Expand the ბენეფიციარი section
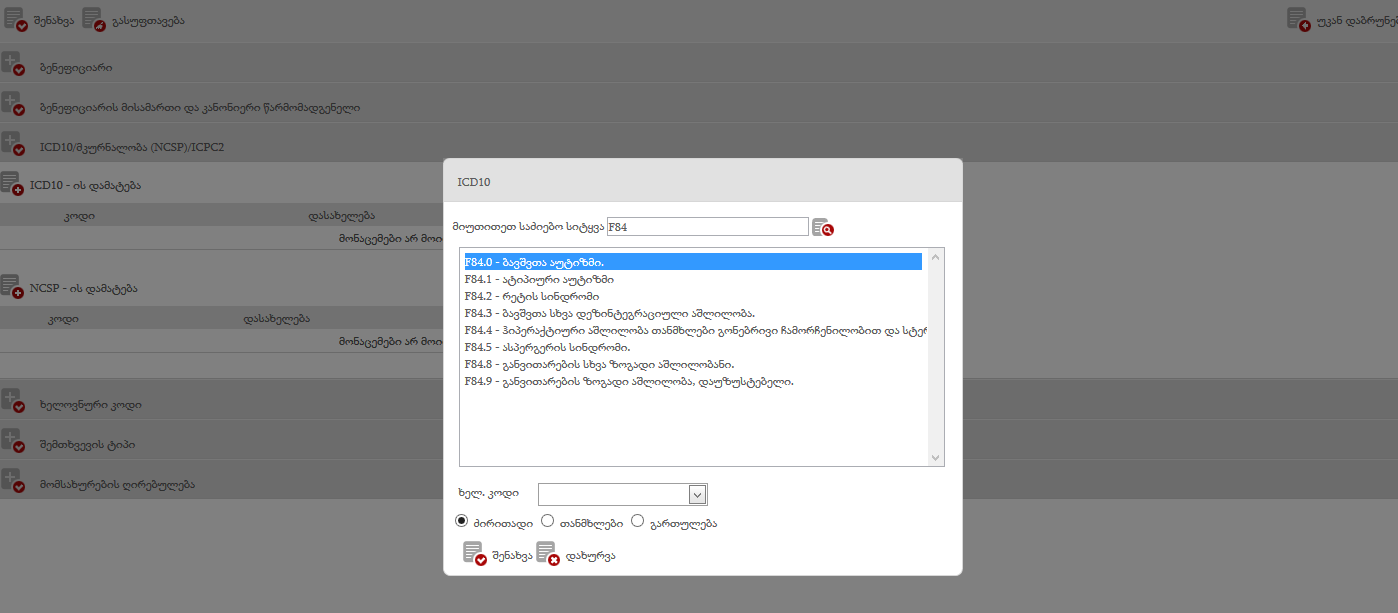The height and width of the screenshot is (613, 1398). [12, 66]
